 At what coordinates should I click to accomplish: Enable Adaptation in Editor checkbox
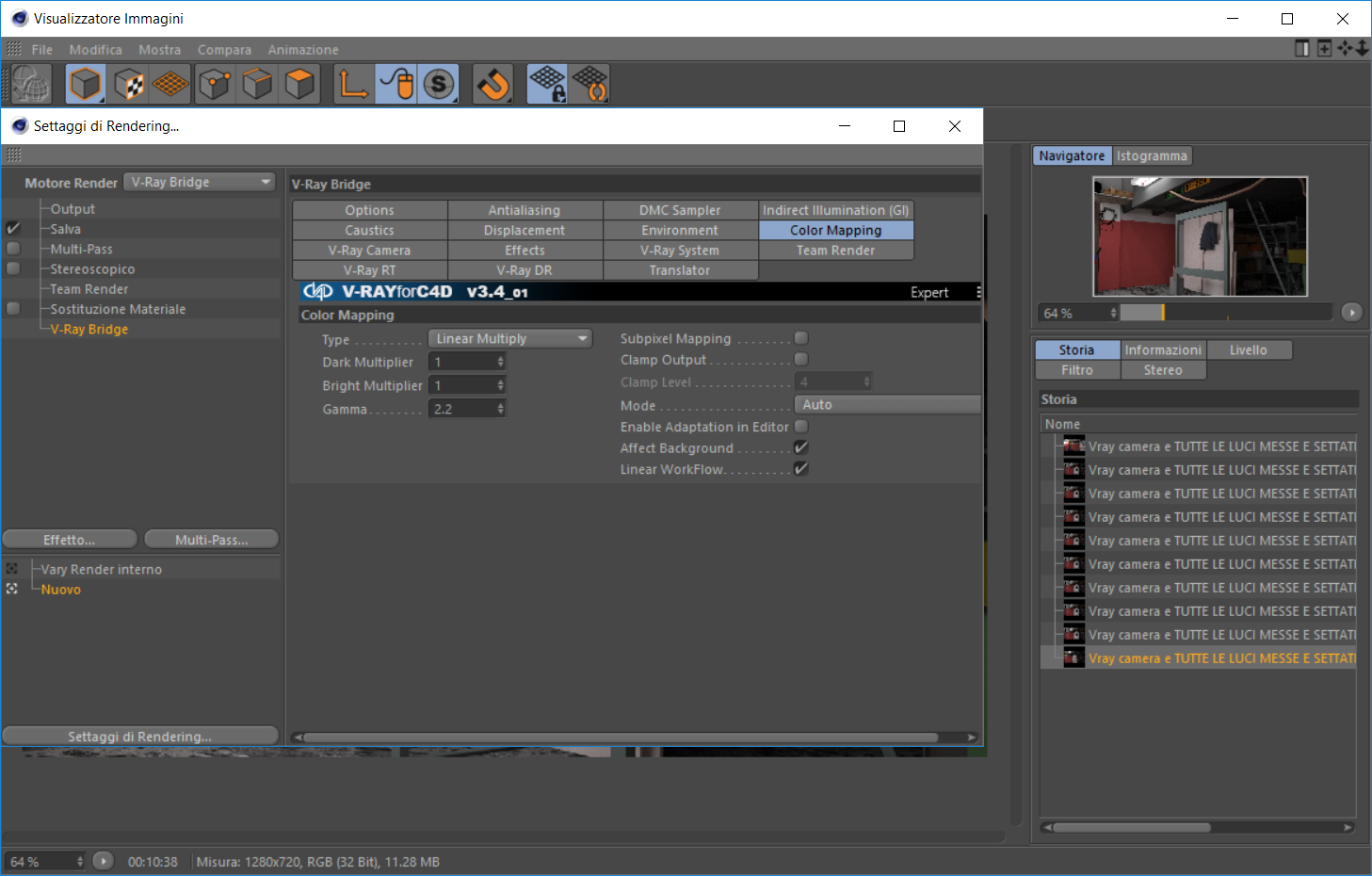tap(801, 427)
